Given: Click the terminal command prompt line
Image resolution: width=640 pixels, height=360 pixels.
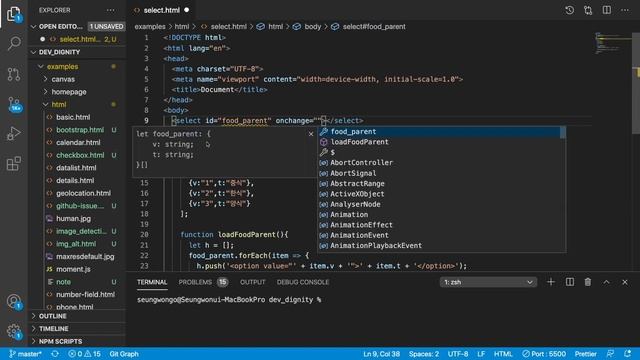Looking at the screenshot, I should pyautogui.click(x=229, y=300).
